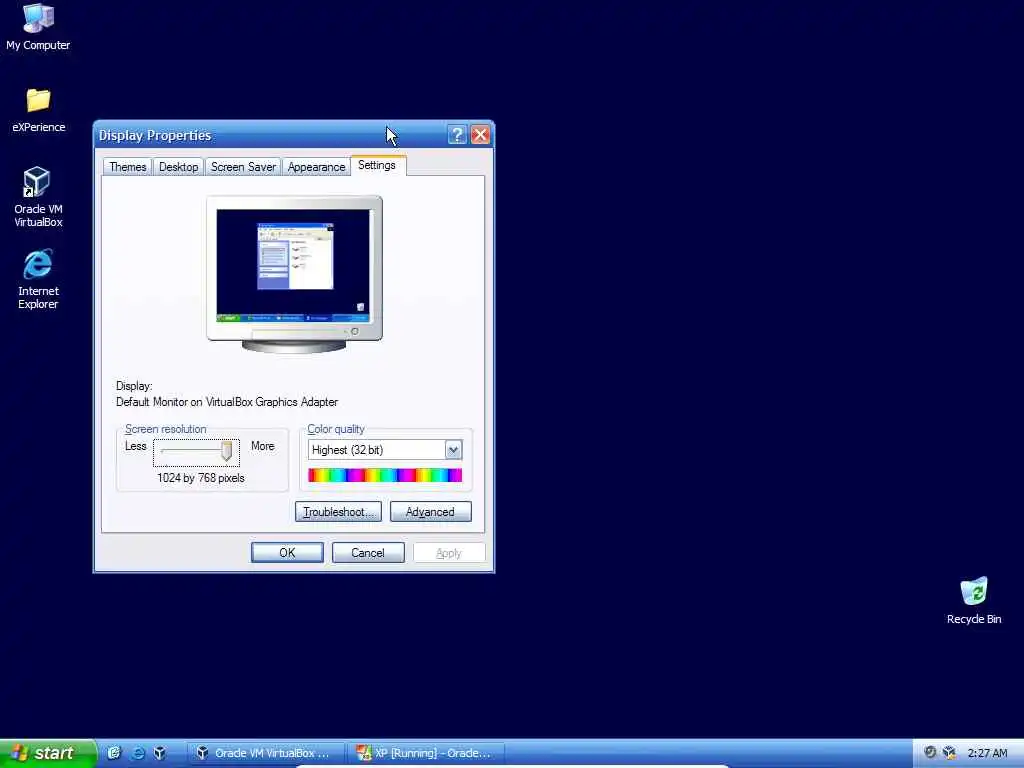Click the first system tray icon

pos(930,752)
